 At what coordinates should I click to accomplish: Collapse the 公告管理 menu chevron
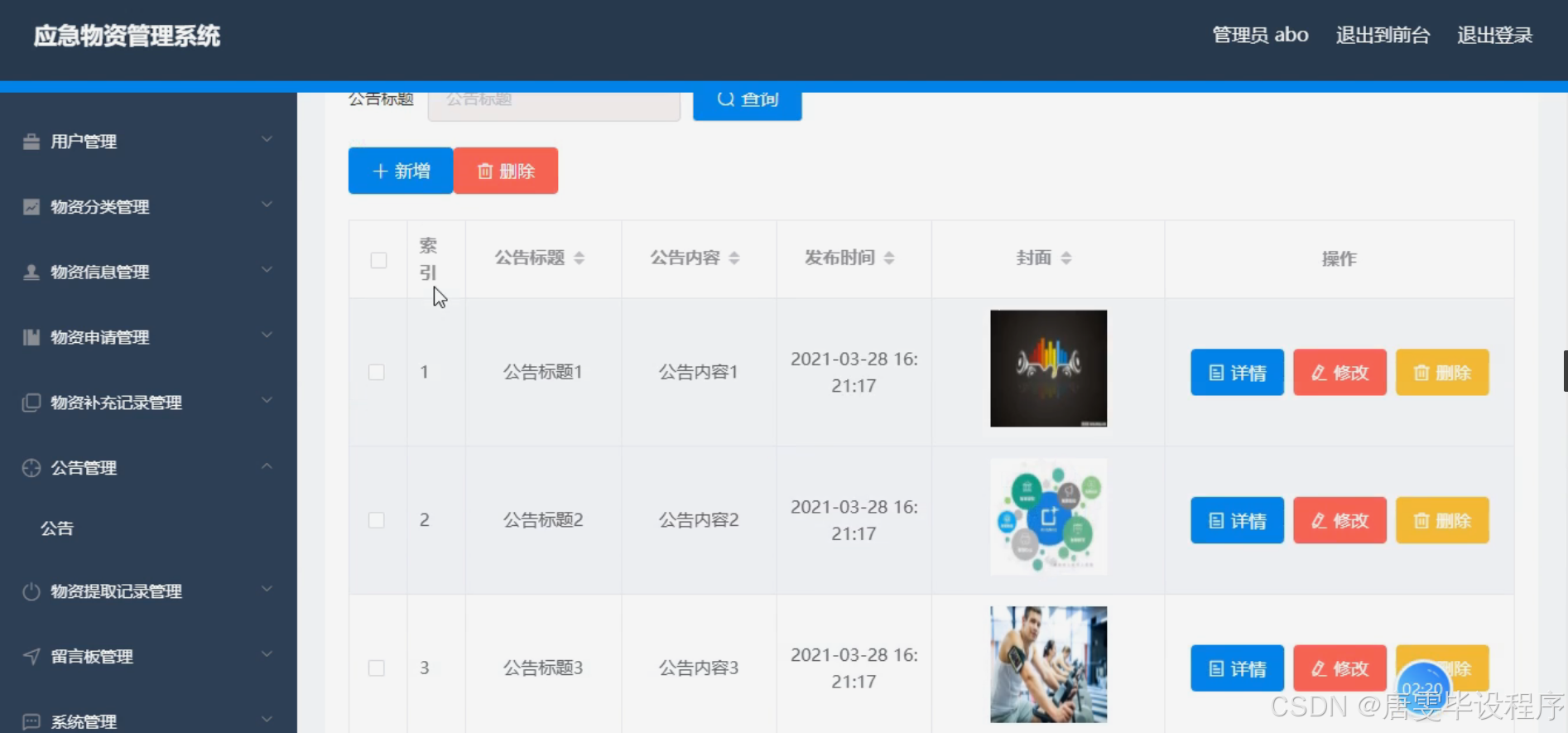click(267, 466)
